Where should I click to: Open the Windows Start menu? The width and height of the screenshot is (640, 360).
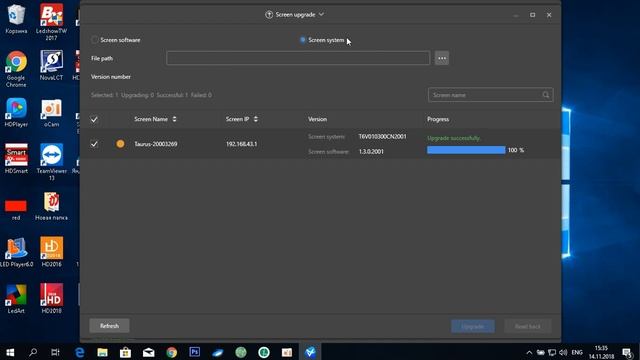(x=10, y=352)
